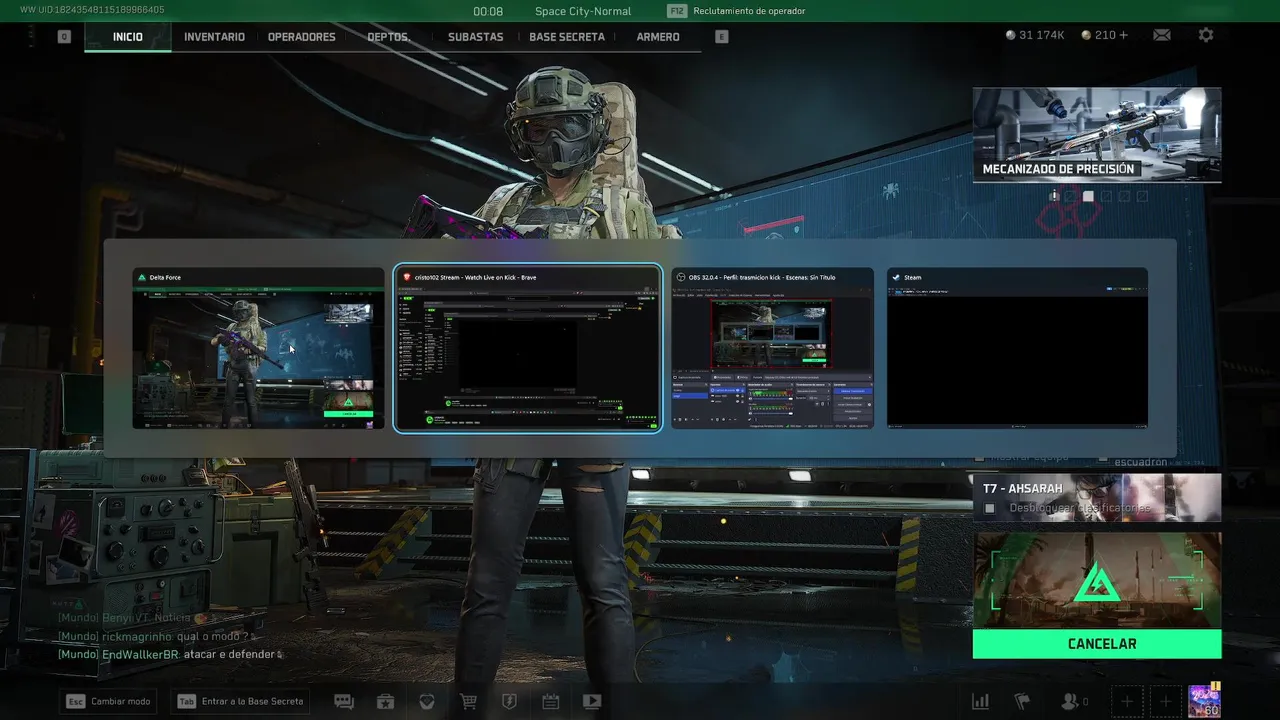Tick the Desbloquear clasificatorias checkbox
The image size is (1280, 720).
click(x=989, y=508)
